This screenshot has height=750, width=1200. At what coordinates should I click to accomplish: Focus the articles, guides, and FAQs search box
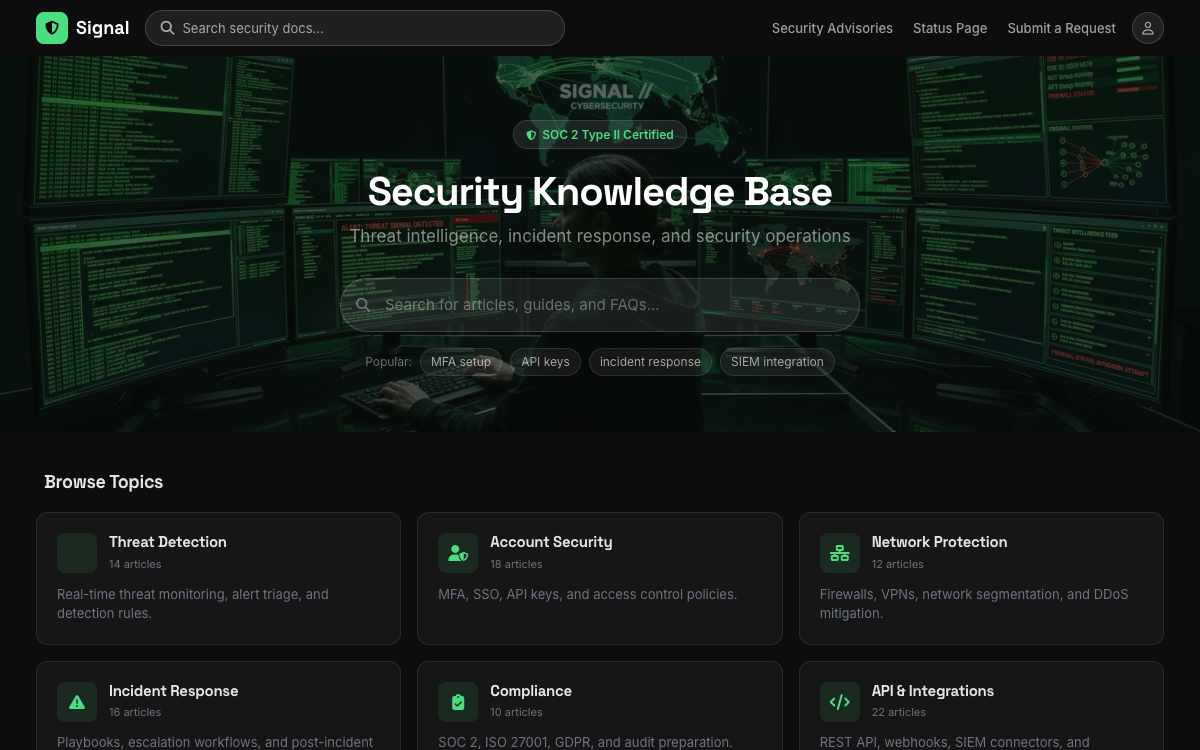(x=600, y=305)
